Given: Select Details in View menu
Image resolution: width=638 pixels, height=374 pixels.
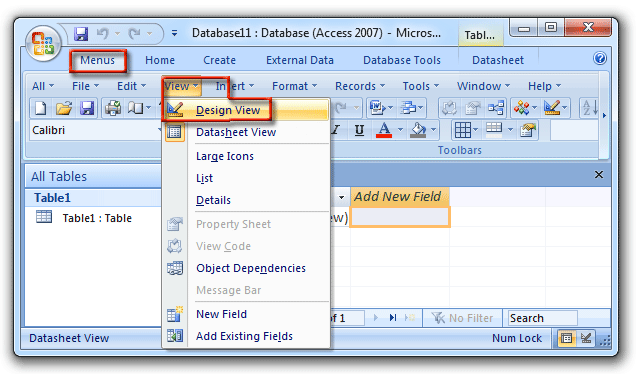Looking at the screenshot, I should (246, 200).
